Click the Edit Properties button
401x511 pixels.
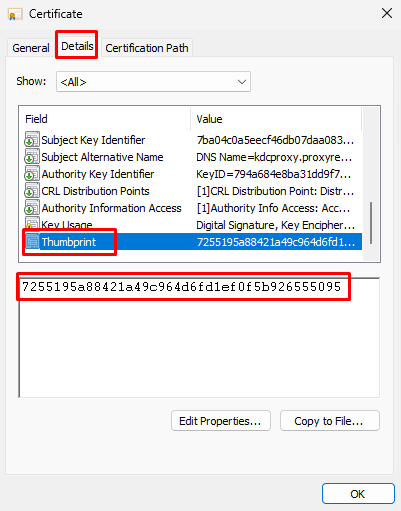coord(221,421)
